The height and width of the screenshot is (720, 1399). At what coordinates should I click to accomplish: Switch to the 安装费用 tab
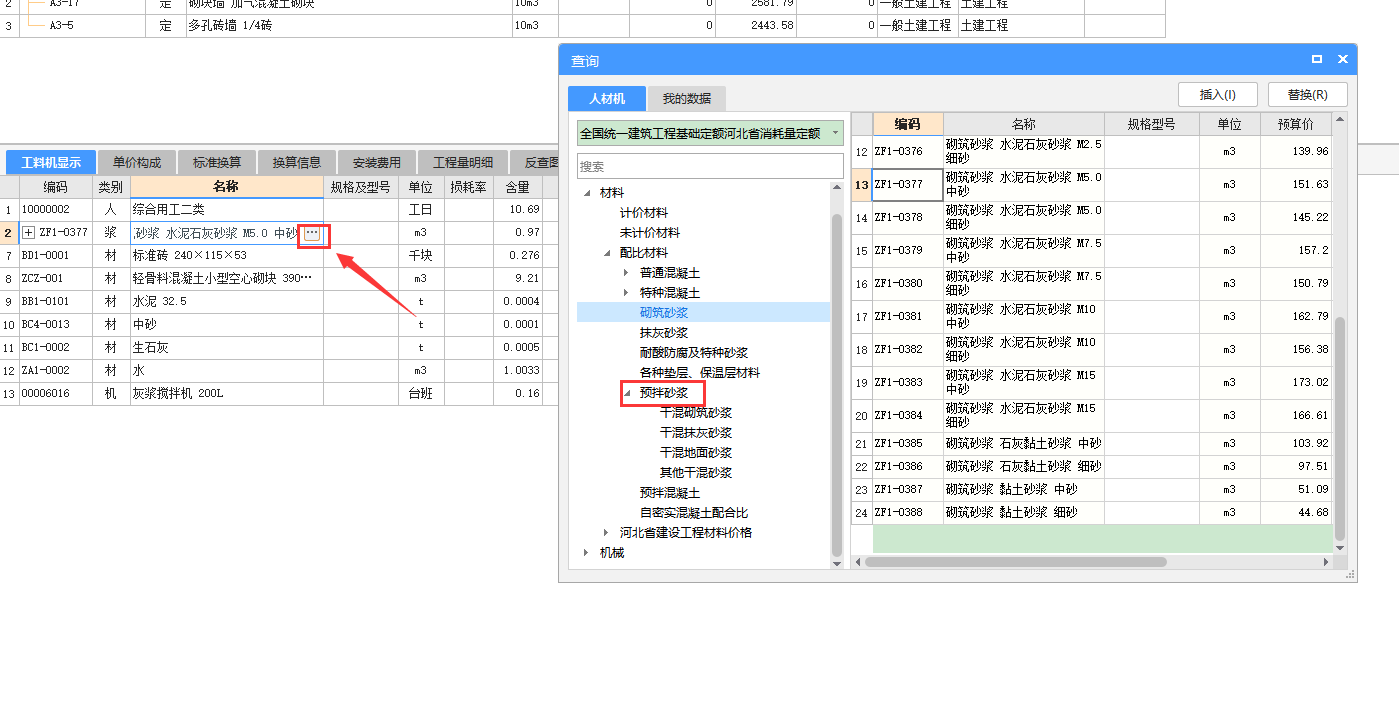click(x=377, y=162)
